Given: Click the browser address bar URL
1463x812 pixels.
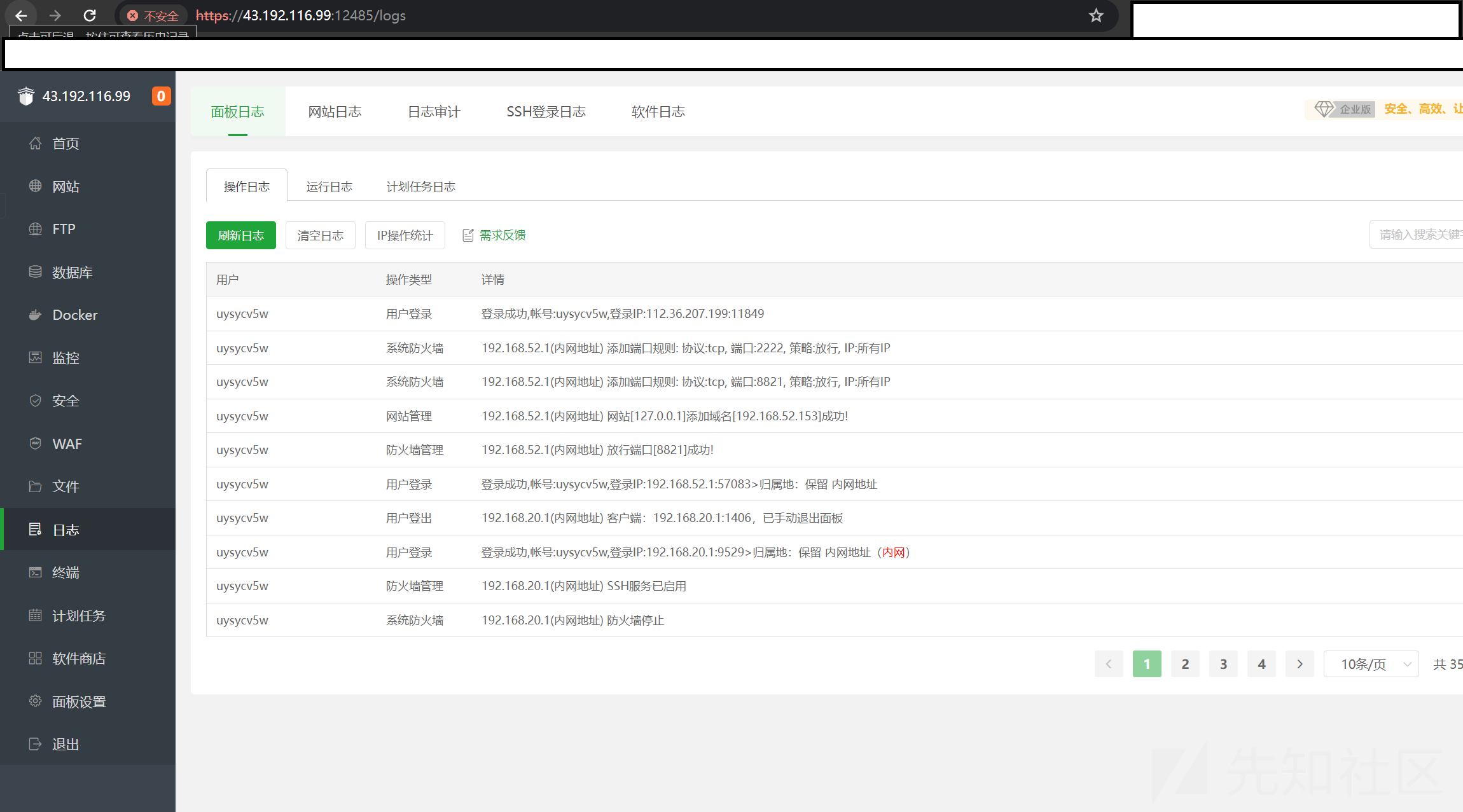Looking at the screenshot, I should coord(301,15).
